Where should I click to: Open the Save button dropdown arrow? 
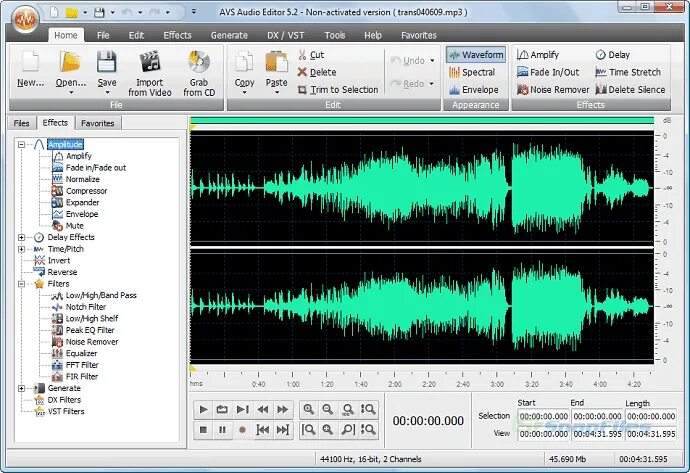click(x=107, y=93)
